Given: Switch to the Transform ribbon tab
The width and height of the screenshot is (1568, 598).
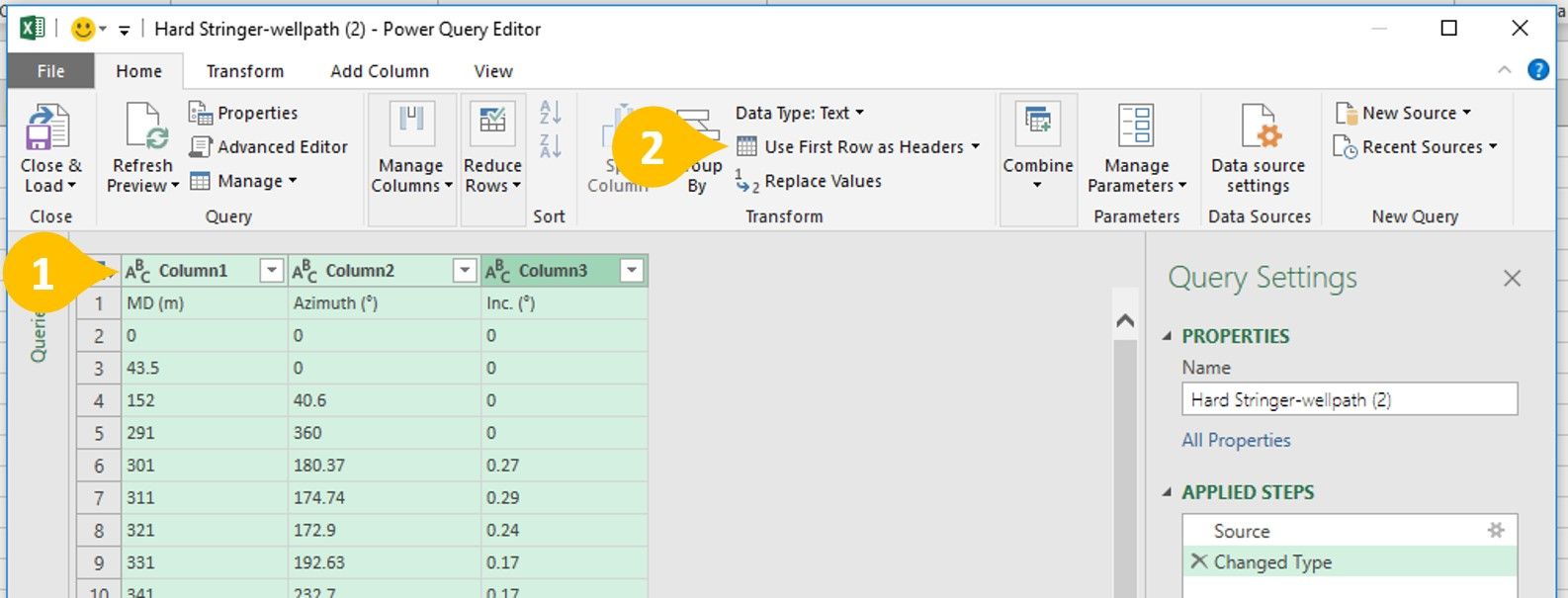Looking at the screenshot, I should click(244, 71).
